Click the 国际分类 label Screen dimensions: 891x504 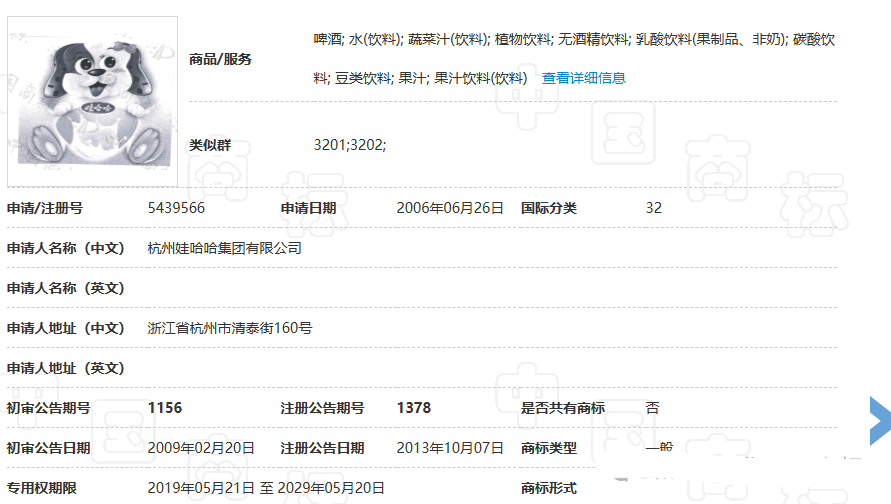[549, 208]
